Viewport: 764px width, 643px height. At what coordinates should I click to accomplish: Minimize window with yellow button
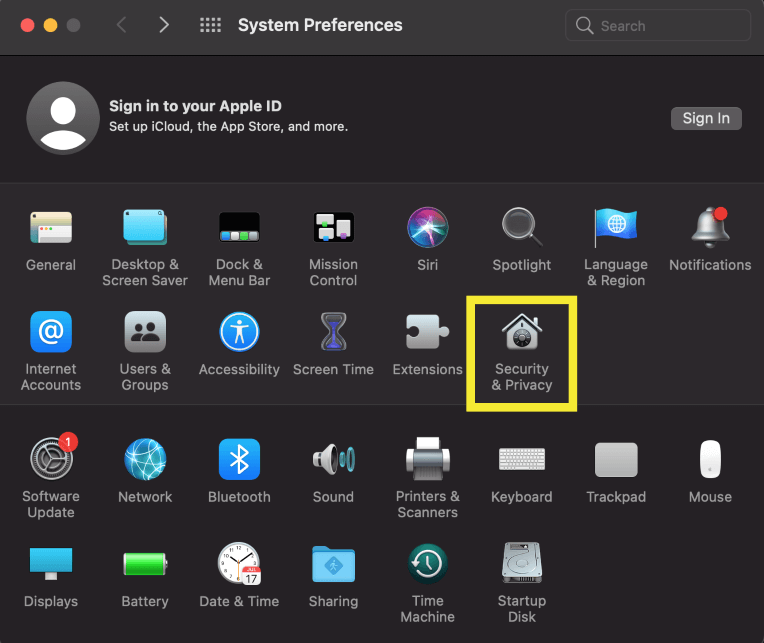pyautogui.click(x=50, y=25)
